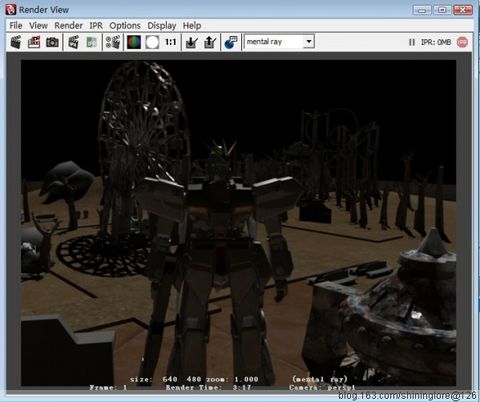Display RGB channels via the color sphere icon
Image resolution: width=480 pixels, height=402 pixels.
(x=134, y=42)
